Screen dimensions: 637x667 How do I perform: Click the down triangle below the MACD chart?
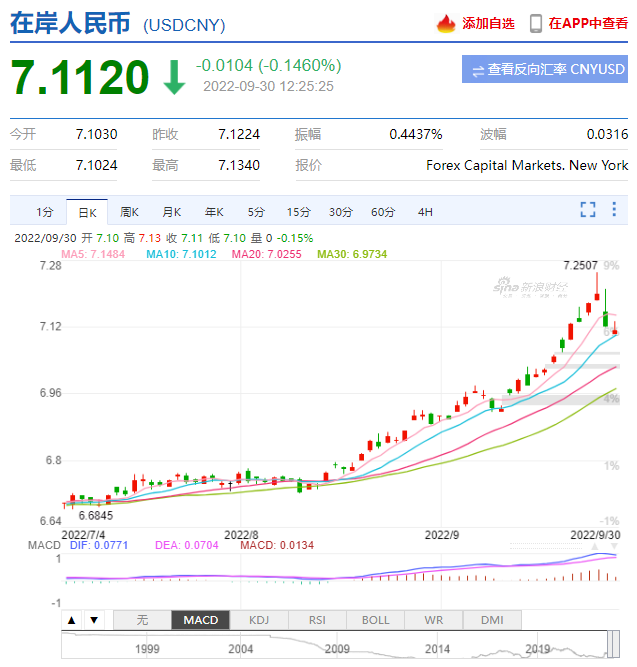coord(93,620)
